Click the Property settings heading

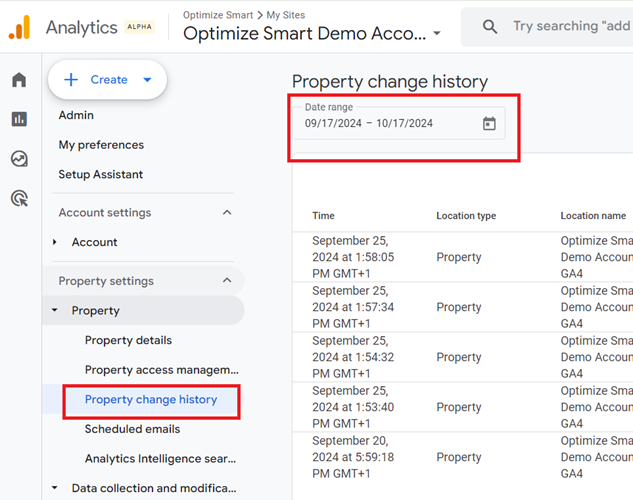coord(106,281)
